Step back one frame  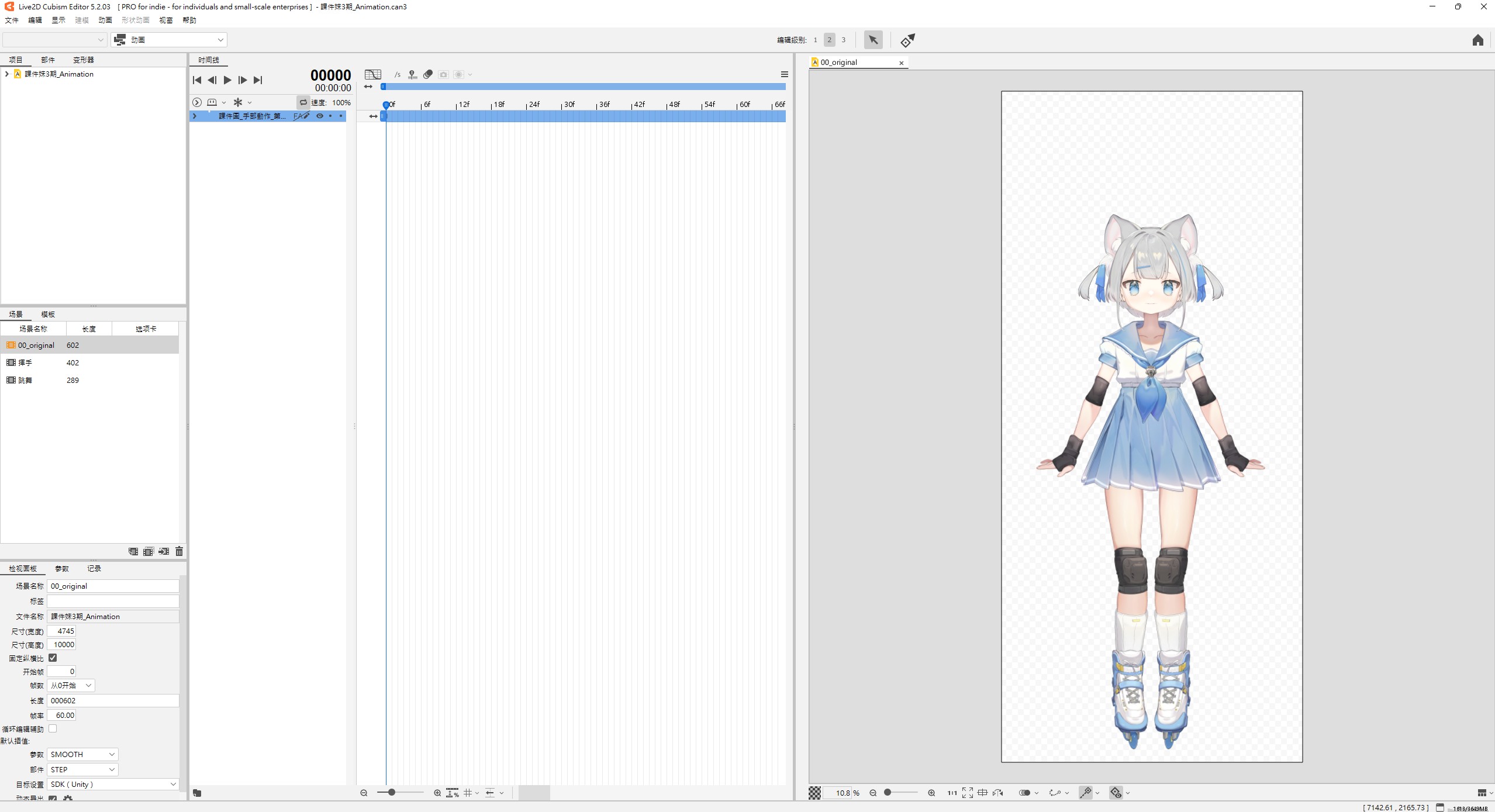(212, 80)
